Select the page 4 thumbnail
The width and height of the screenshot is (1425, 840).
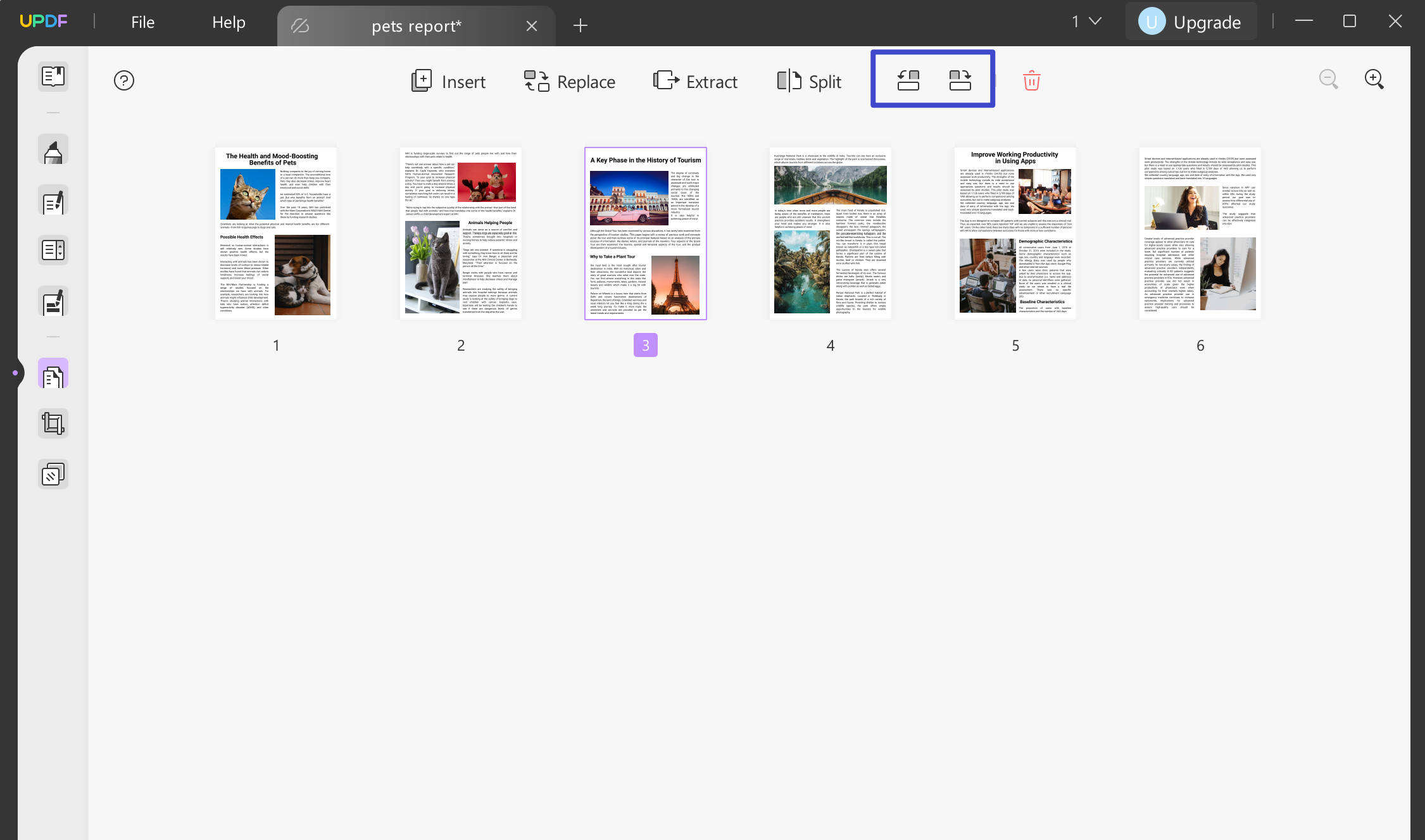tap(830, 233)
